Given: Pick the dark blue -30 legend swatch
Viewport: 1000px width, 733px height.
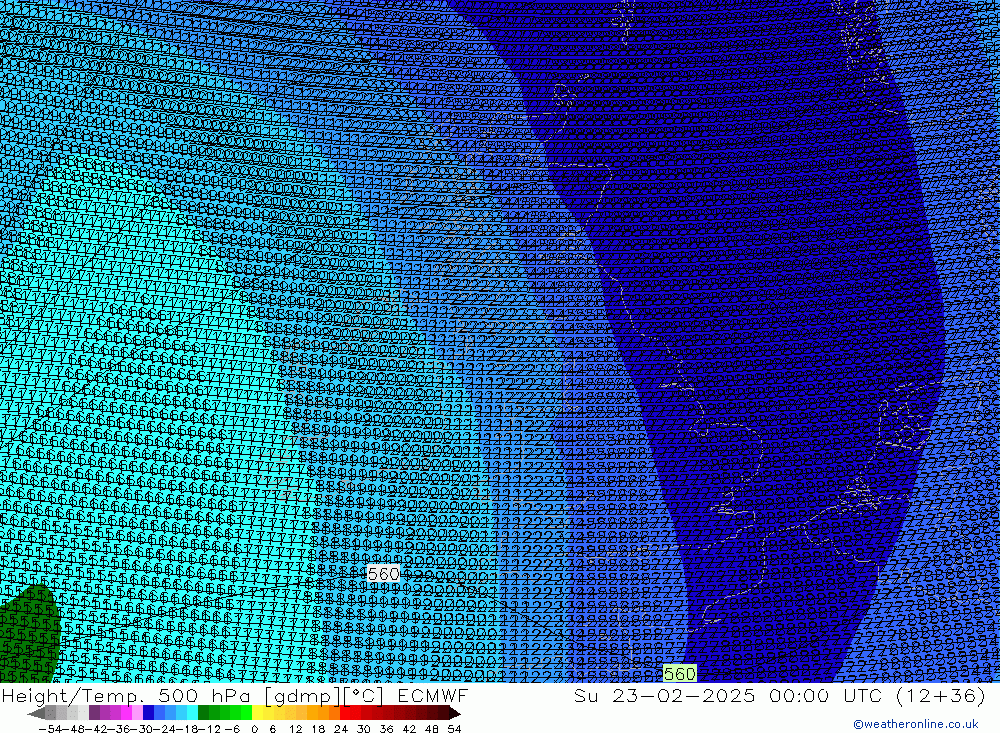Looking at the screenshot, I should [149, 713].
